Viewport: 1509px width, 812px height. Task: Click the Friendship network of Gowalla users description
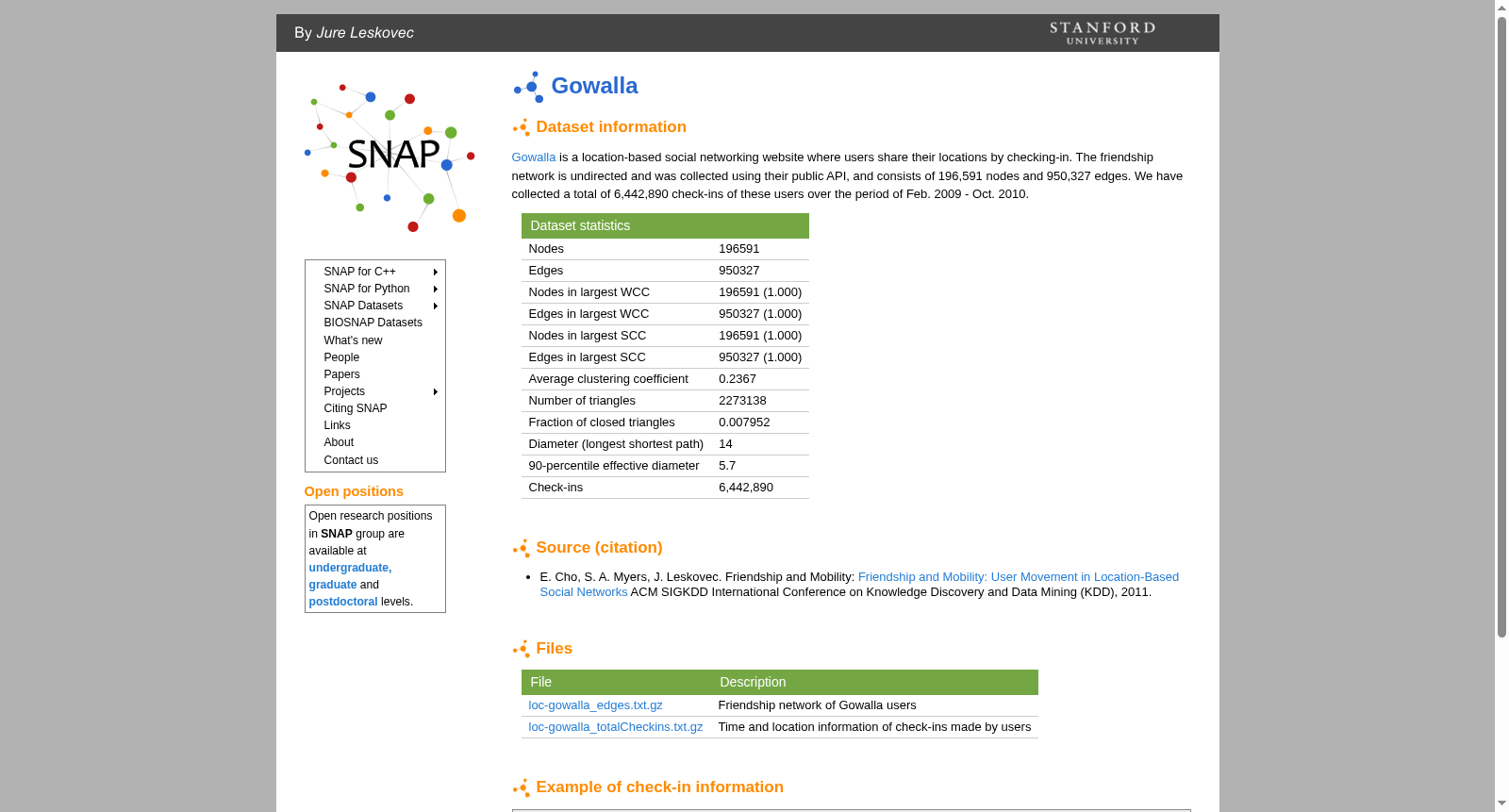[x=818, y=705]
